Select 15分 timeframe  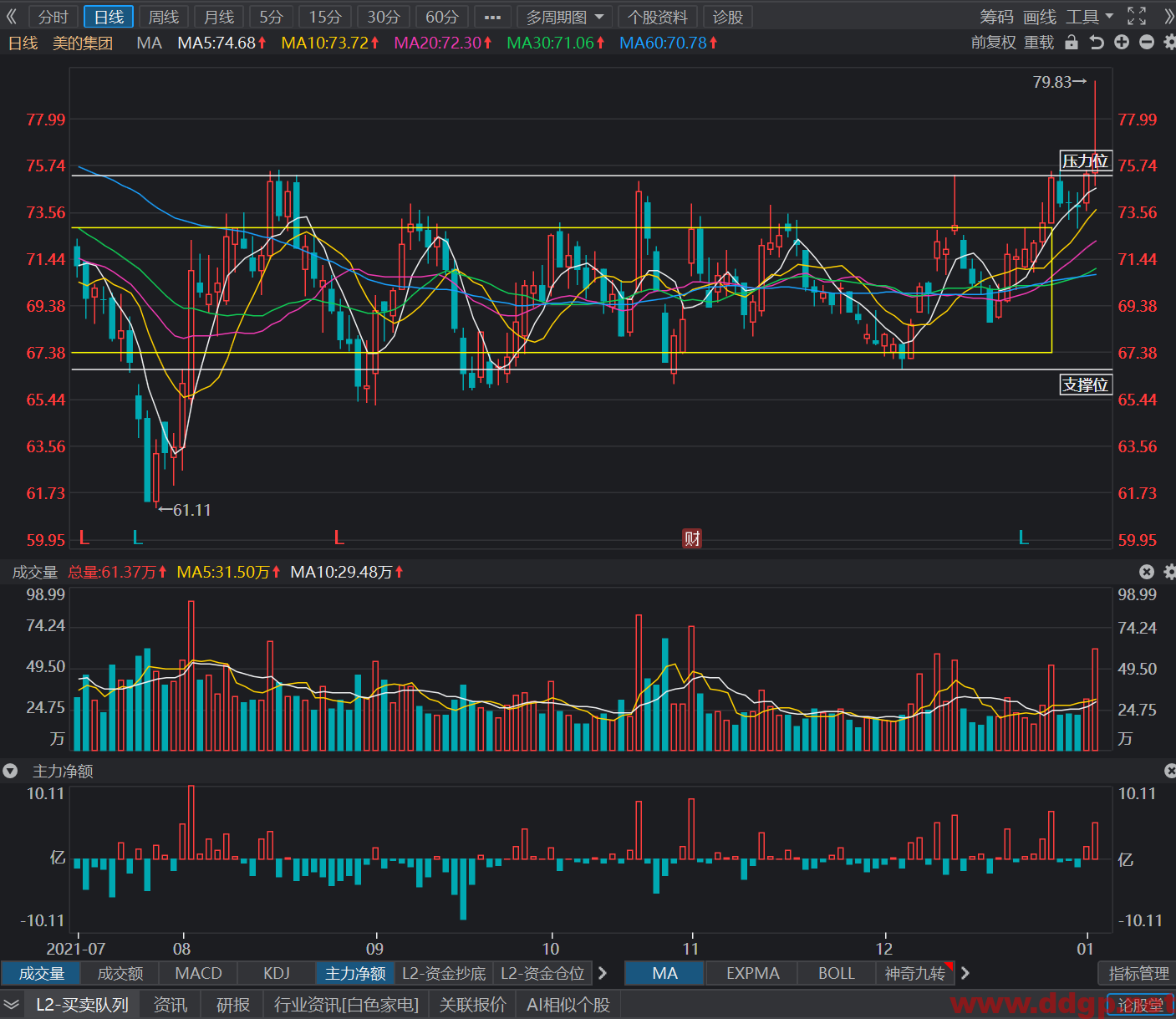[325, 17]
